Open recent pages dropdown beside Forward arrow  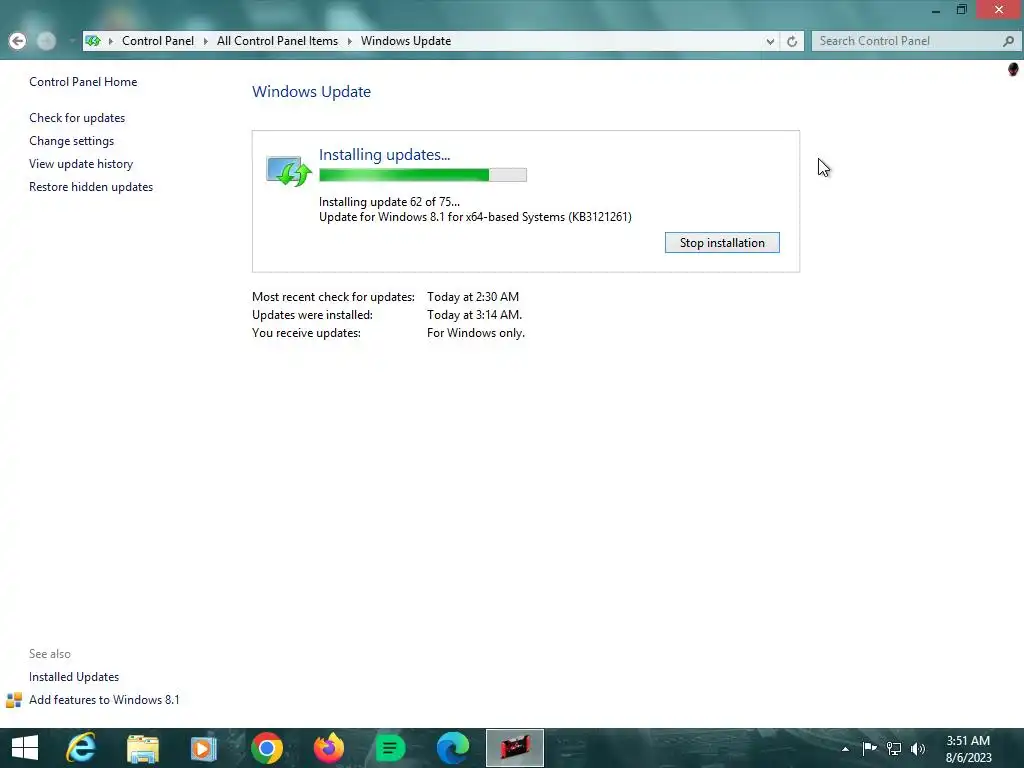(x=72, y=41)
